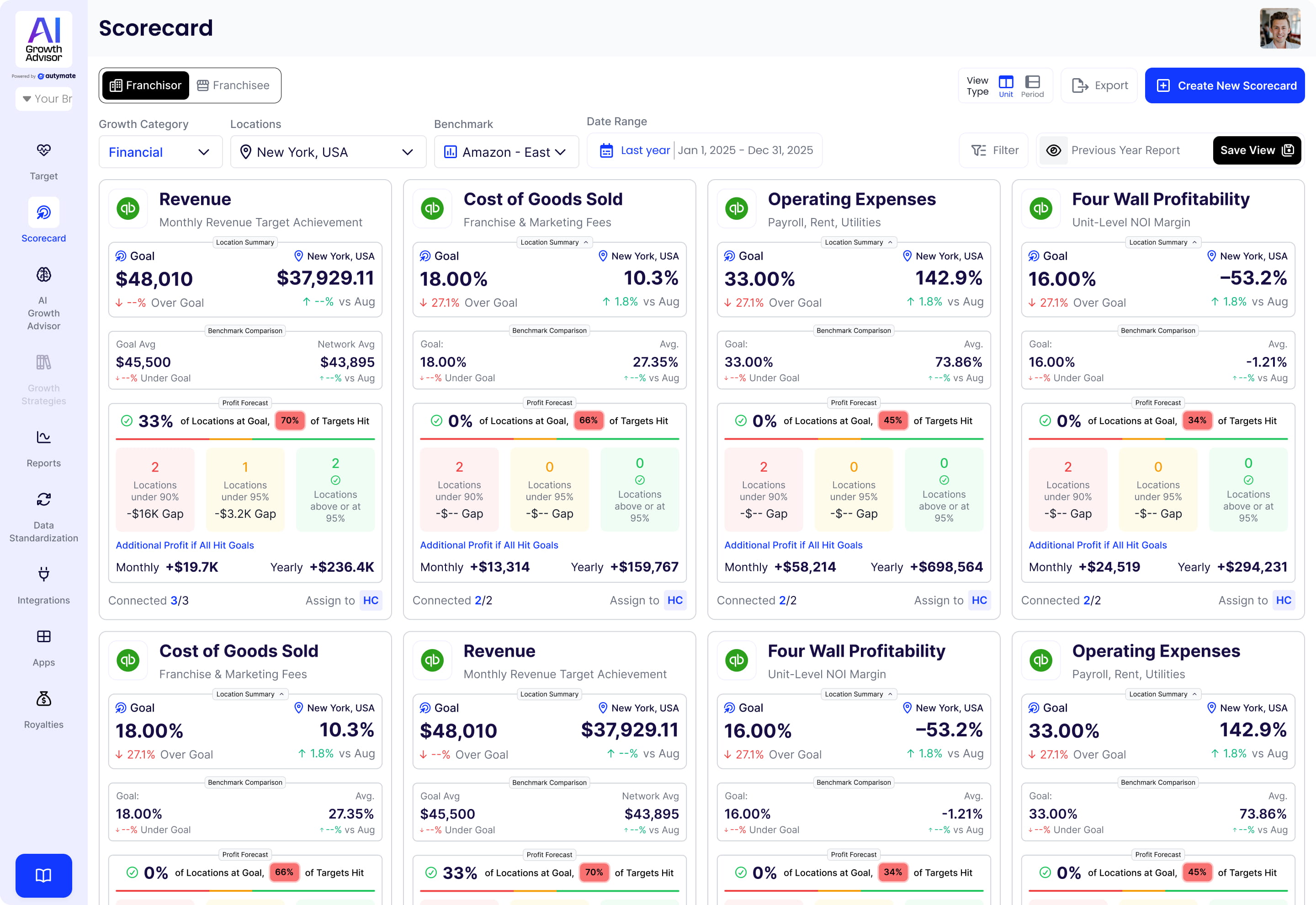The height and width of the screenshot is (905, 1316).
Task: Click the 70% targets hit badge in Revenue
Action: click(290, 421)
